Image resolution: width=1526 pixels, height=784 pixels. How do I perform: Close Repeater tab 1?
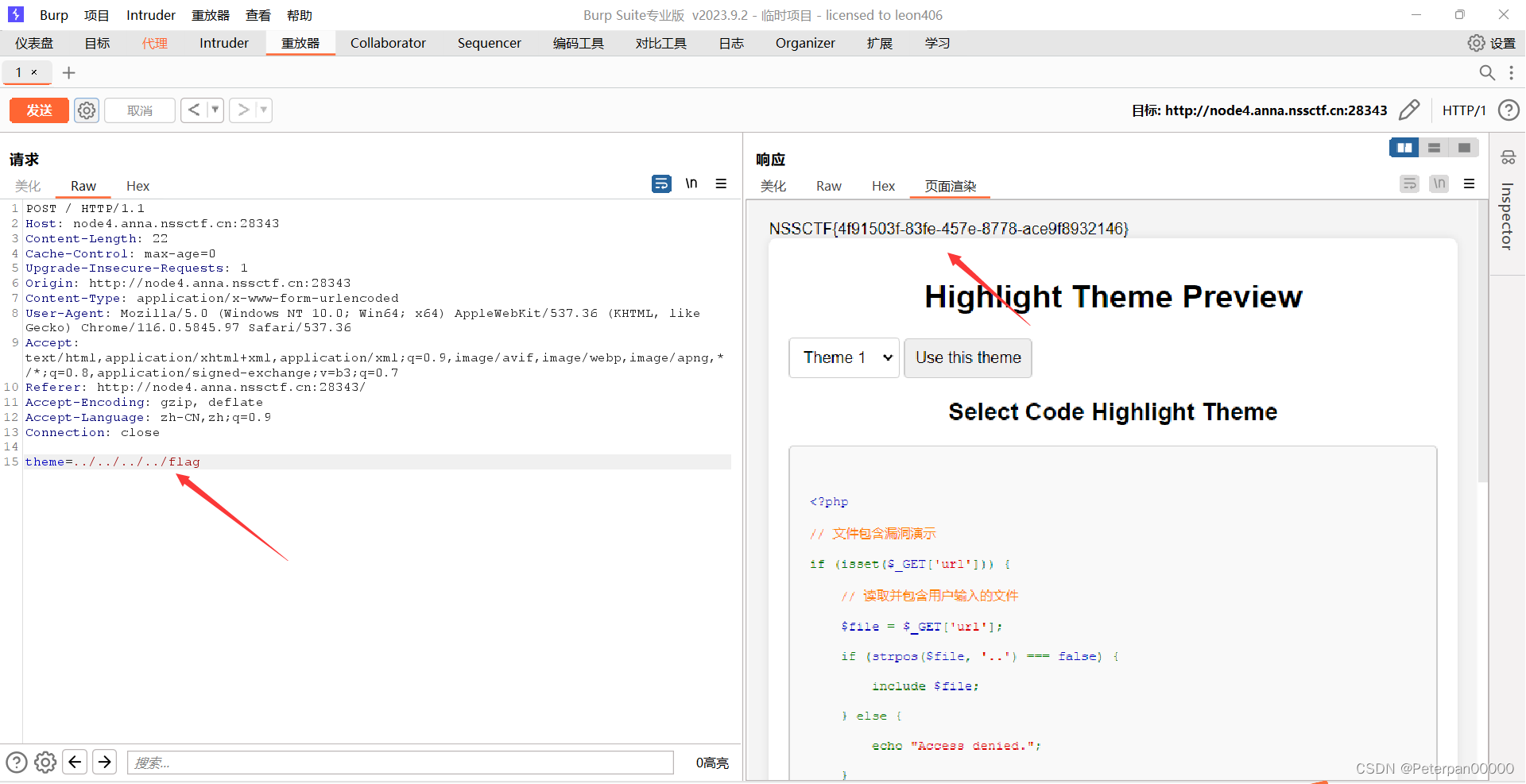coord(34,72)
